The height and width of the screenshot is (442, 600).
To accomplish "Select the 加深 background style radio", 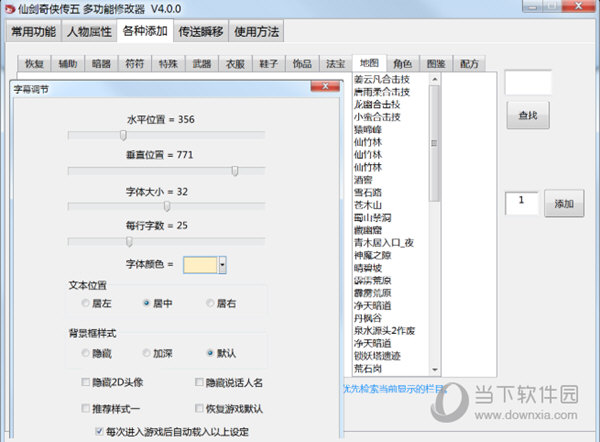I will tap(146, 353).
